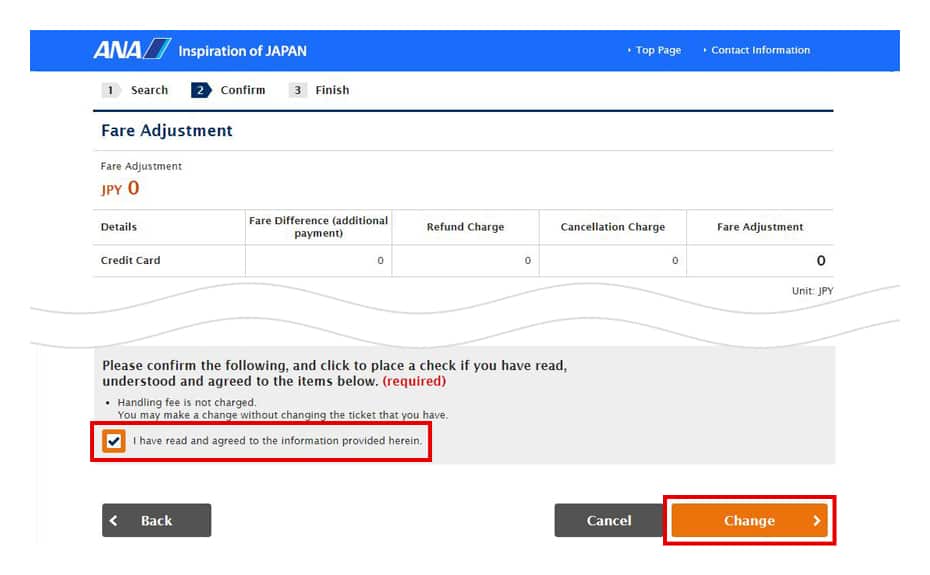Click the step 2 number badge
The image size is (930, 575).
click(201, 90)
